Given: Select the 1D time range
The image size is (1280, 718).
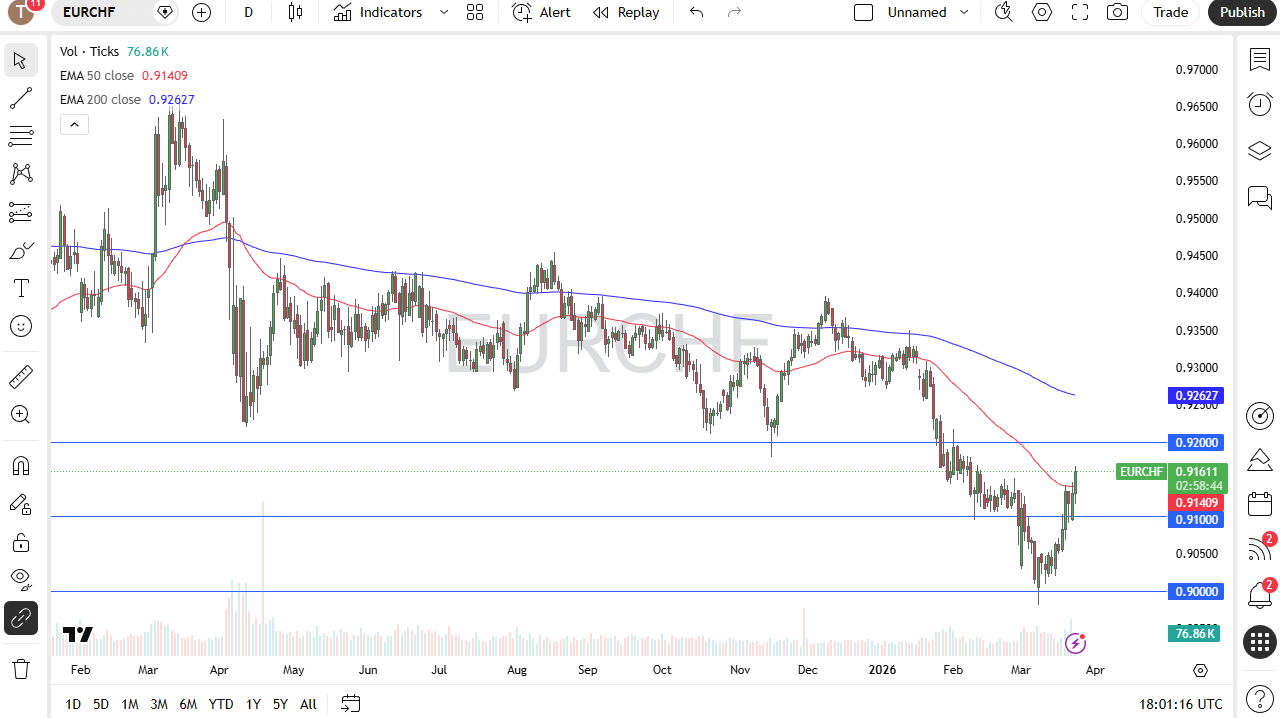Looking at the screenshot, I should (x=73, y=704).
